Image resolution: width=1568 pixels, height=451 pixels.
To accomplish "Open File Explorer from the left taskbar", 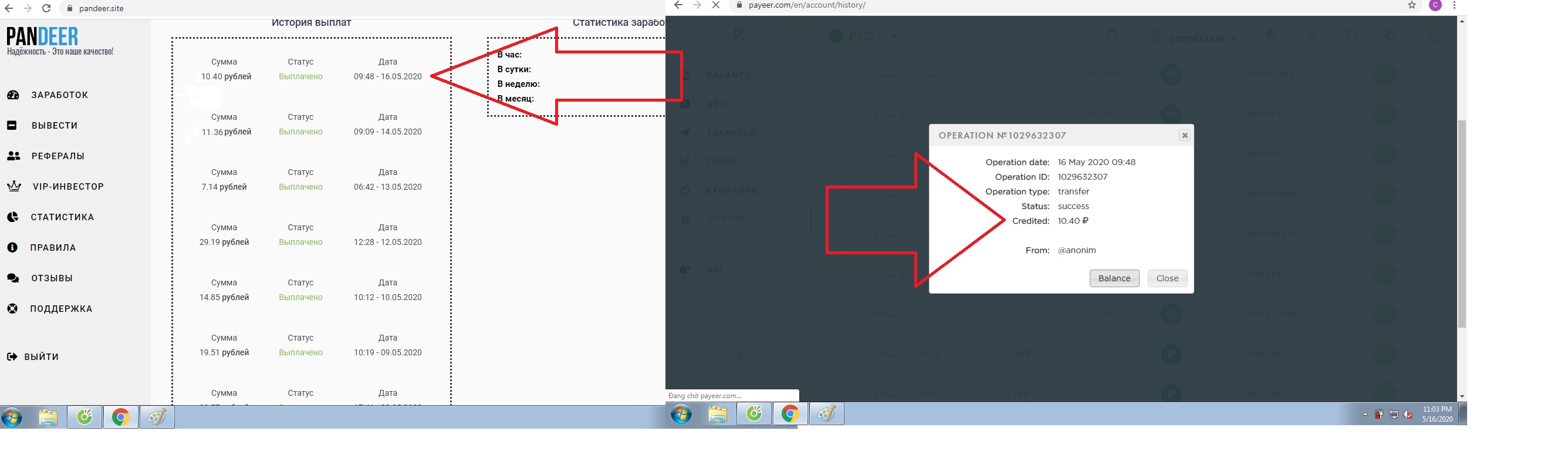I will pyautogui.click(x=48, y=418).
